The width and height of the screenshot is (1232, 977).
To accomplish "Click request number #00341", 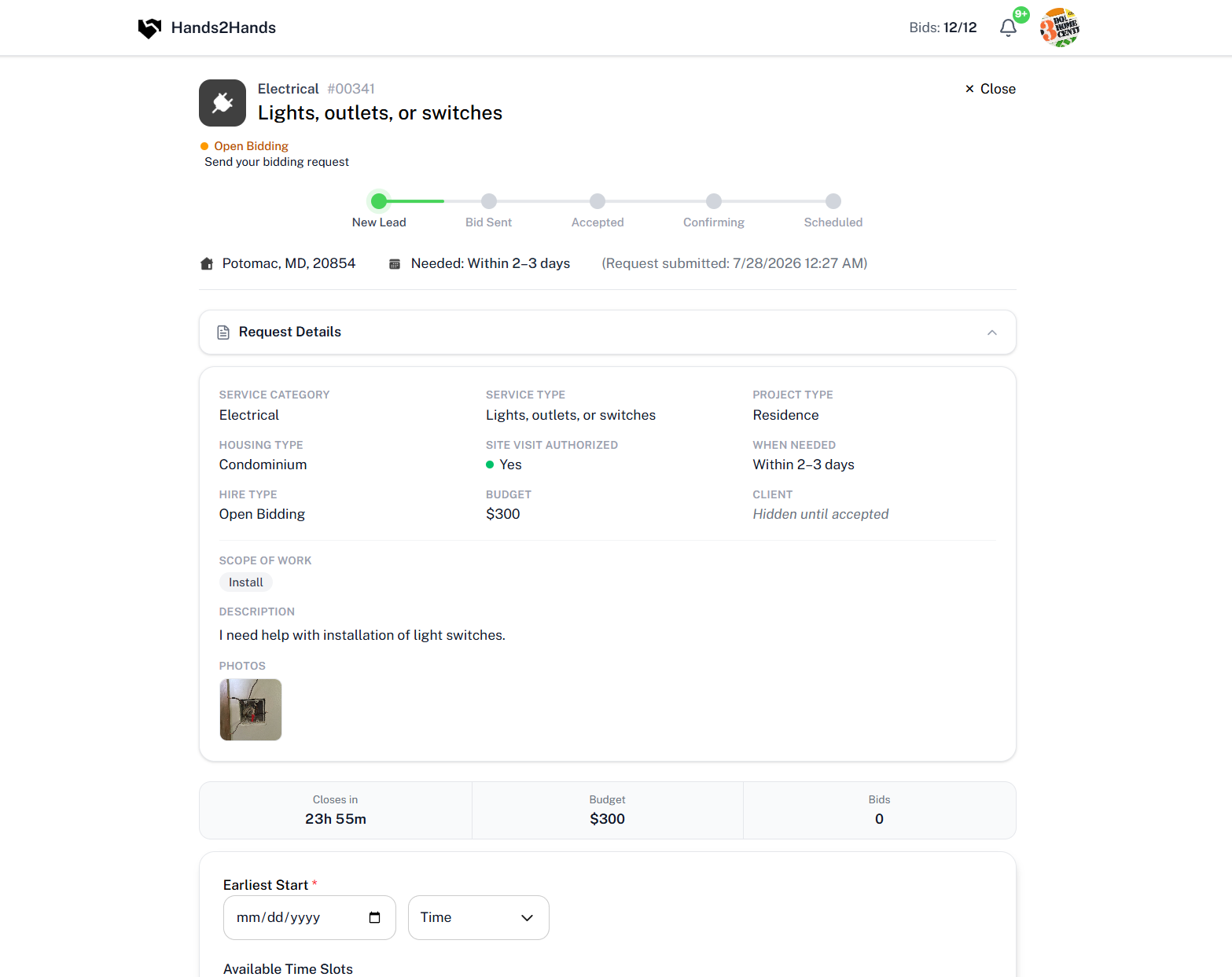I will (351, 89).
